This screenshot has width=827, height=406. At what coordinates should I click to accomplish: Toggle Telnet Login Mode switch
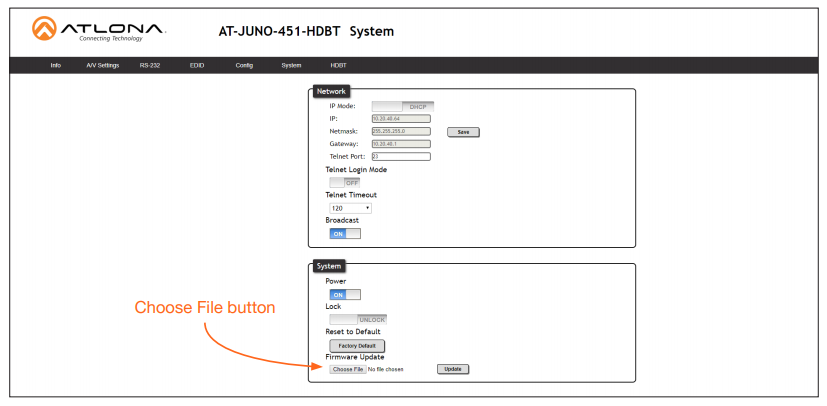344,182
